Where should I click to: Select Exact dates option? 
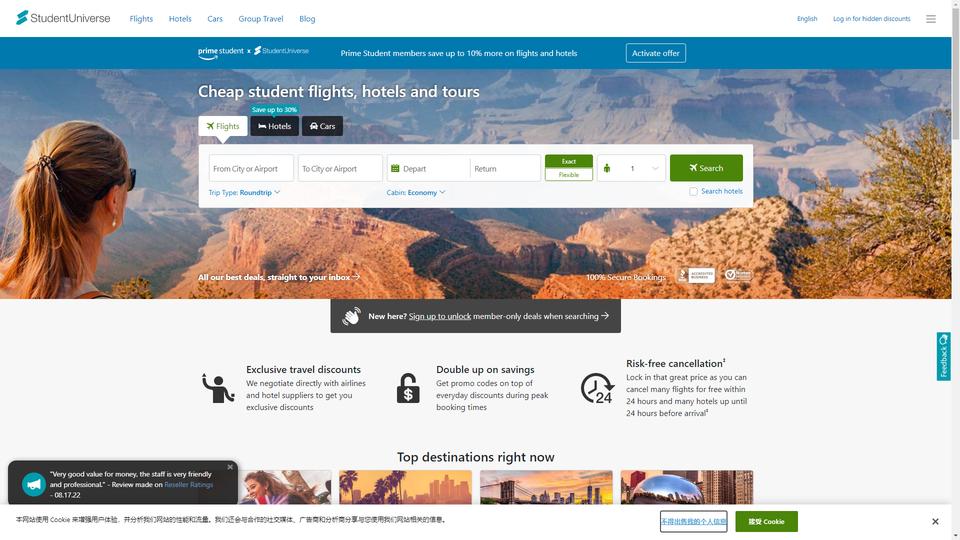tap(569, 161)
